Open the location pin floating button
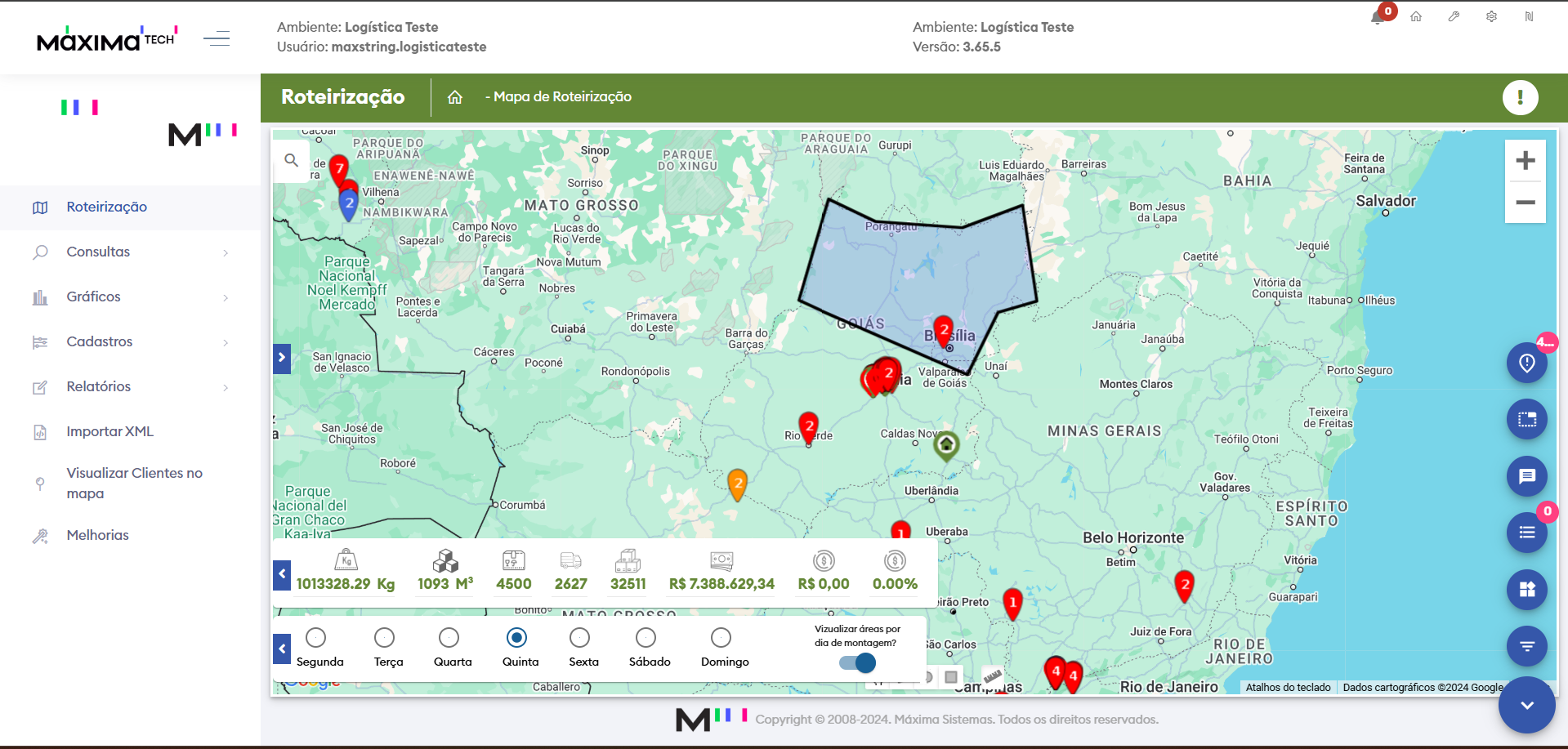Image resolution: width=1568 pixels, height=749 pixels. coord(1526,363)
